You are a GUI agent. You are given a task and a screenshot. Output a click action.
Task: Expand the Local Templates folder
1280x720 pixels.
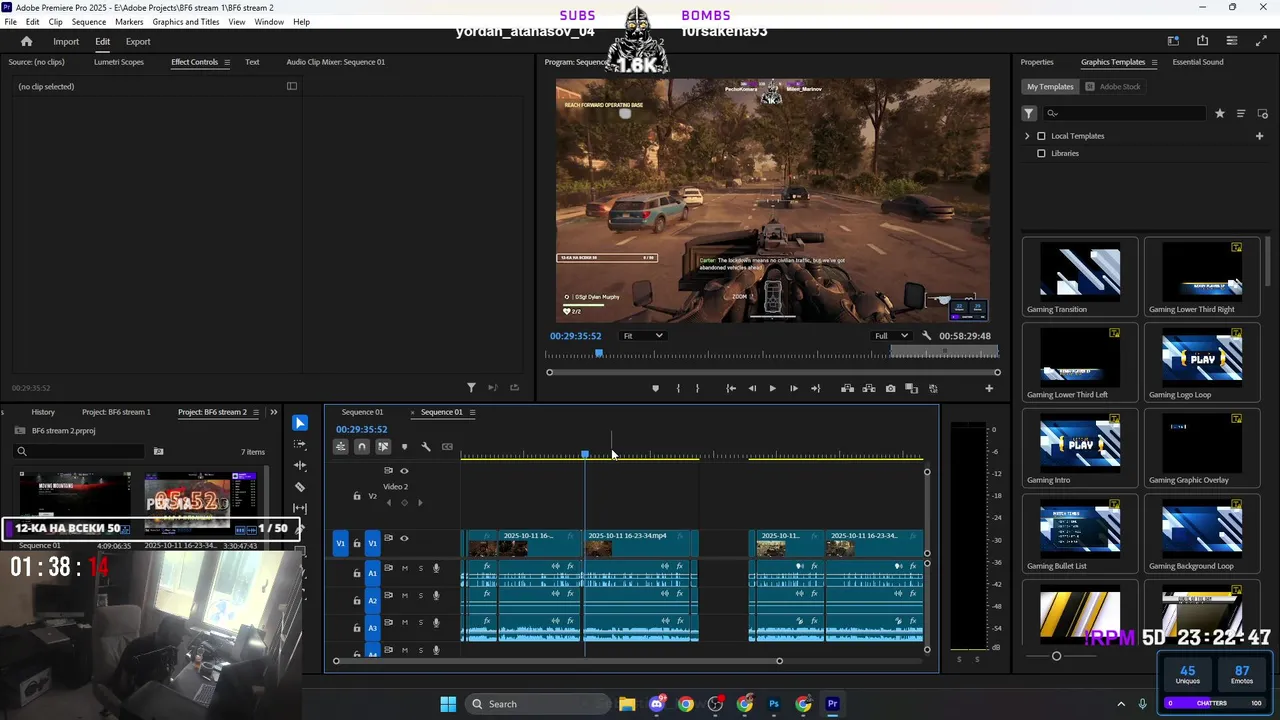coord(1026,136)
